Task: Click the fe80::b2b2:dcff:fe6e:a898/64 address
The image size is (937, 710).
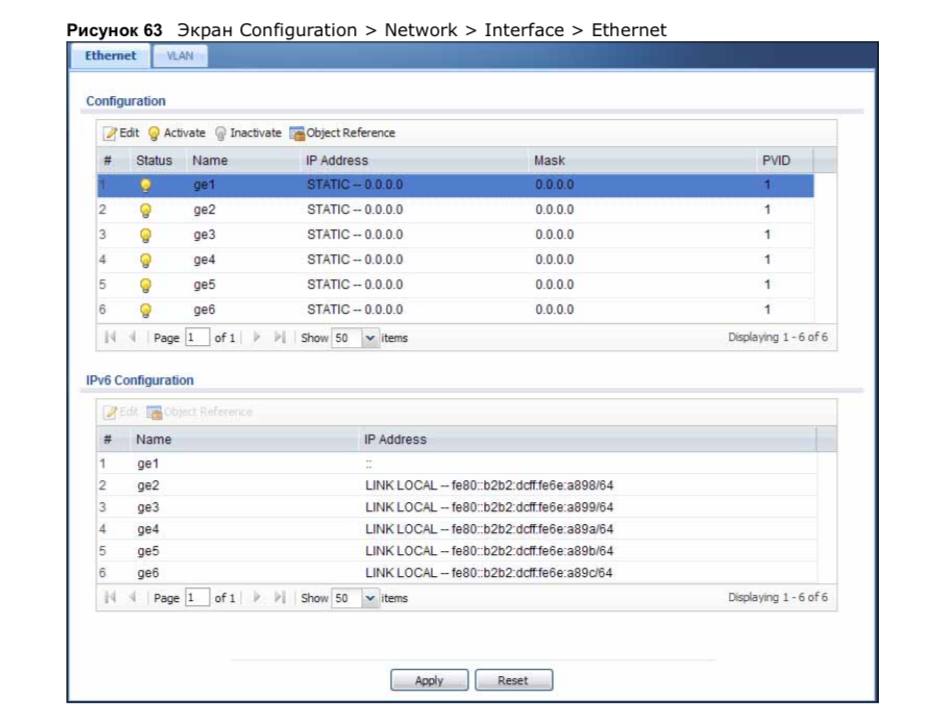Action: click(532, 486)
